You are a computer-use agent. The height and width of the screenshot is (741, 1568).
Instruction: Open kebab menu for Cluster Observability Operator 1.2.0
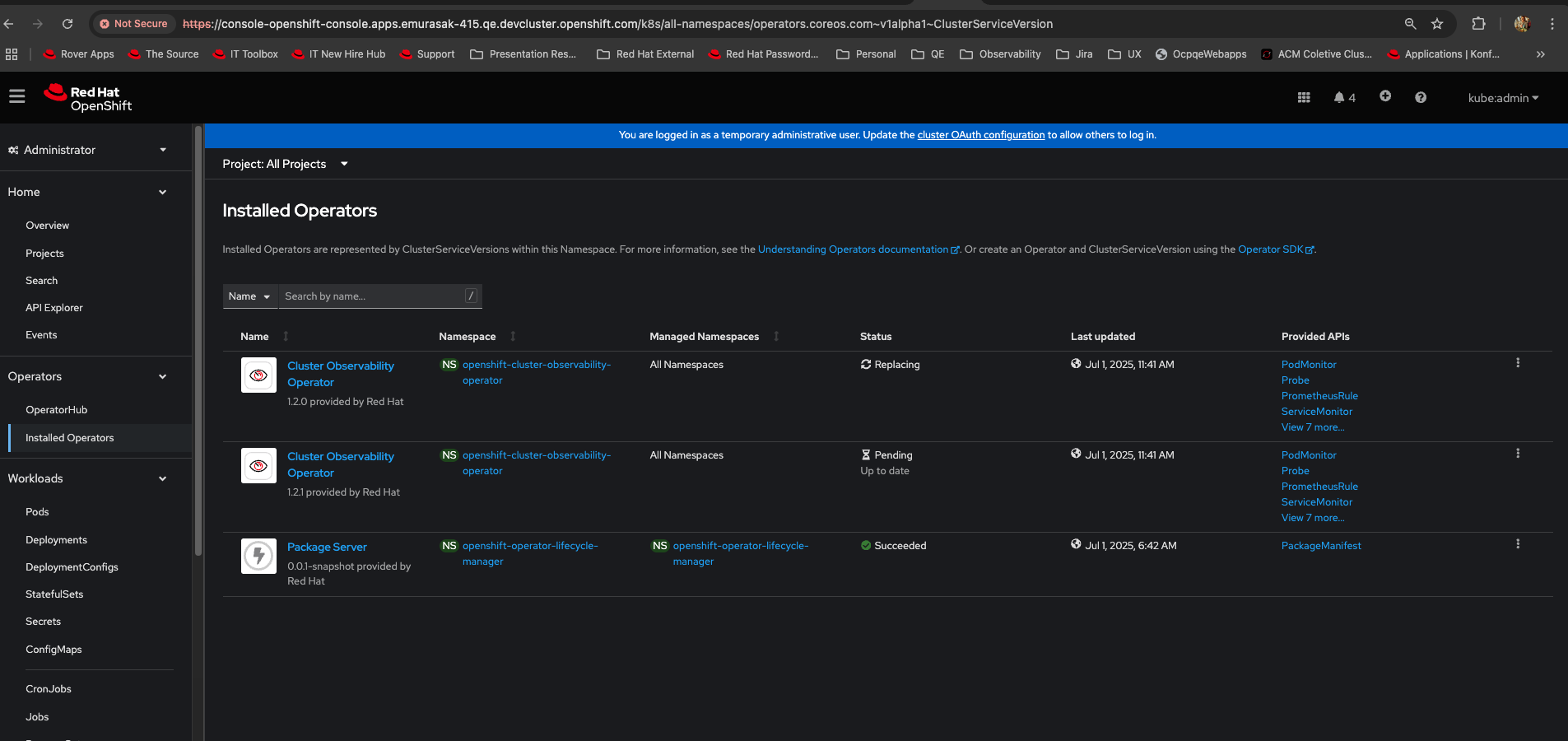1518,363
